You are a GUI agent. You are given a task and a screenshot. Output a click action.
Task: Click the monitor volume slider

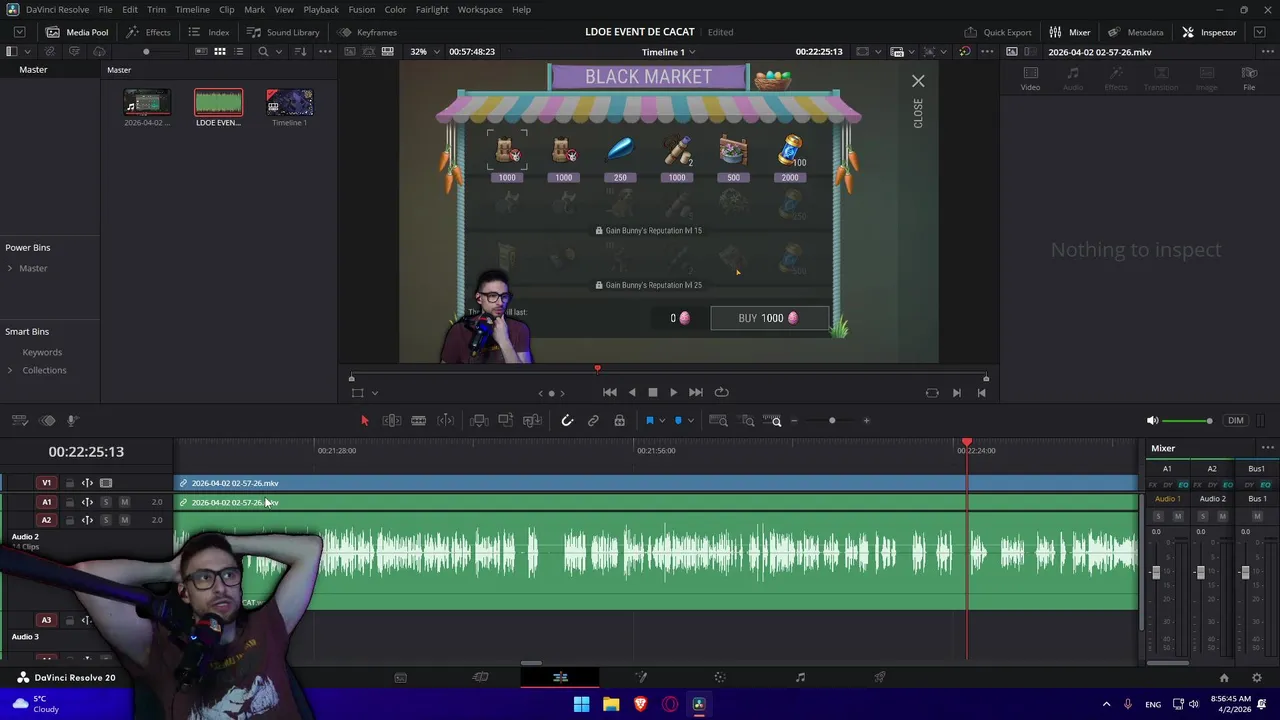(x=1187, y=421)
